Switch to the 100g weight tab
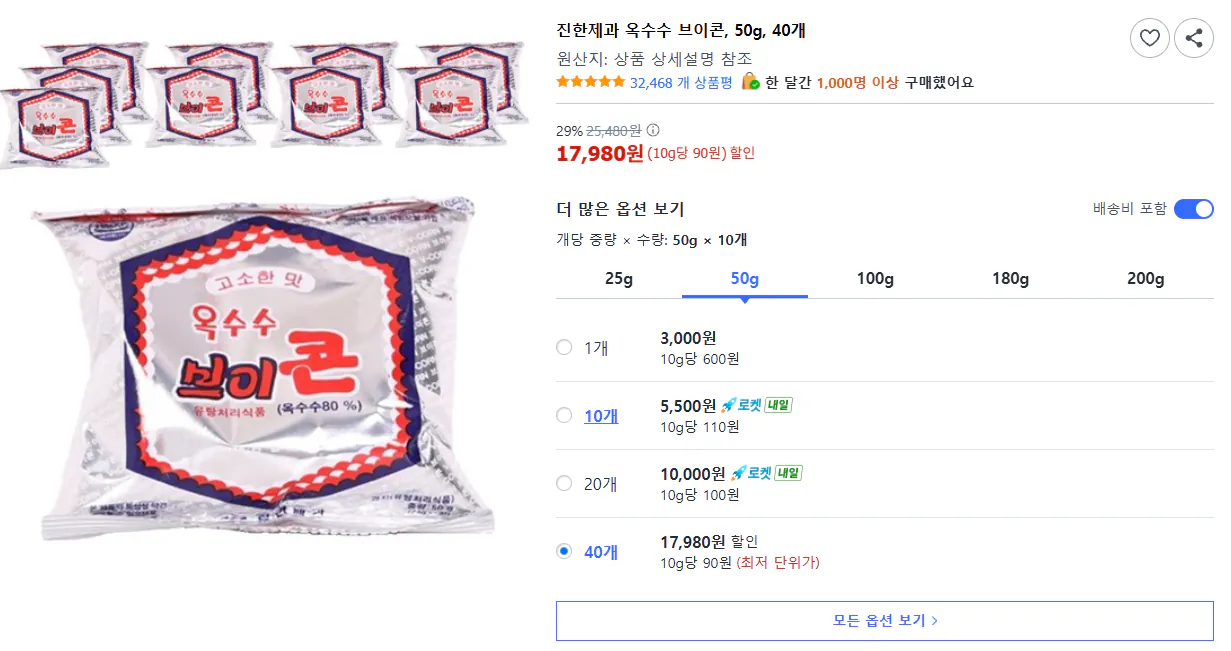The image size is (1231, 651). coord(873,278)
